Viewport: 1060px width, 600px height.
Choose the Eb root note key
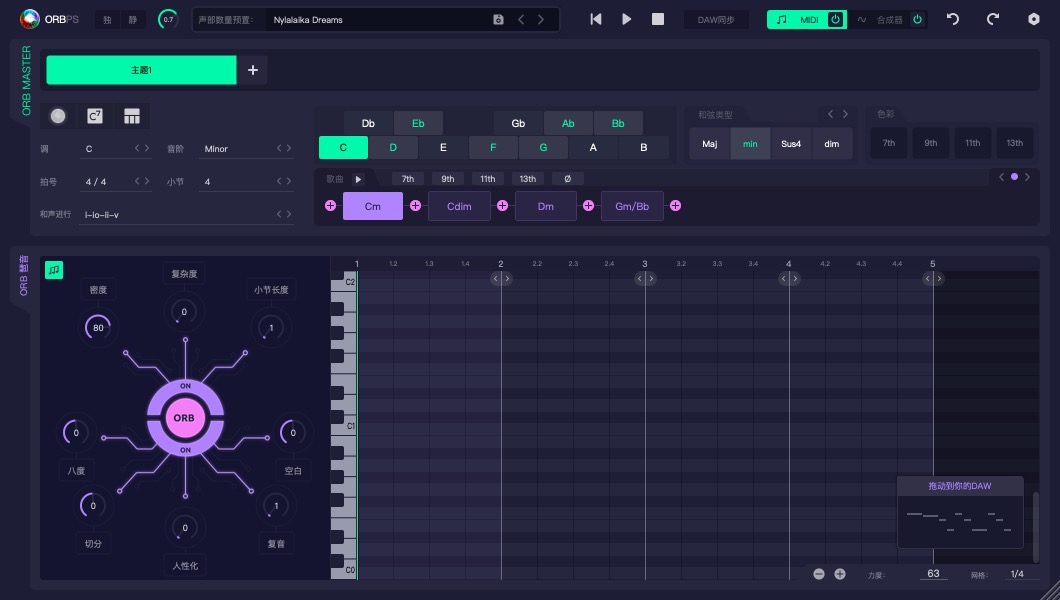[x=418, y=123]
